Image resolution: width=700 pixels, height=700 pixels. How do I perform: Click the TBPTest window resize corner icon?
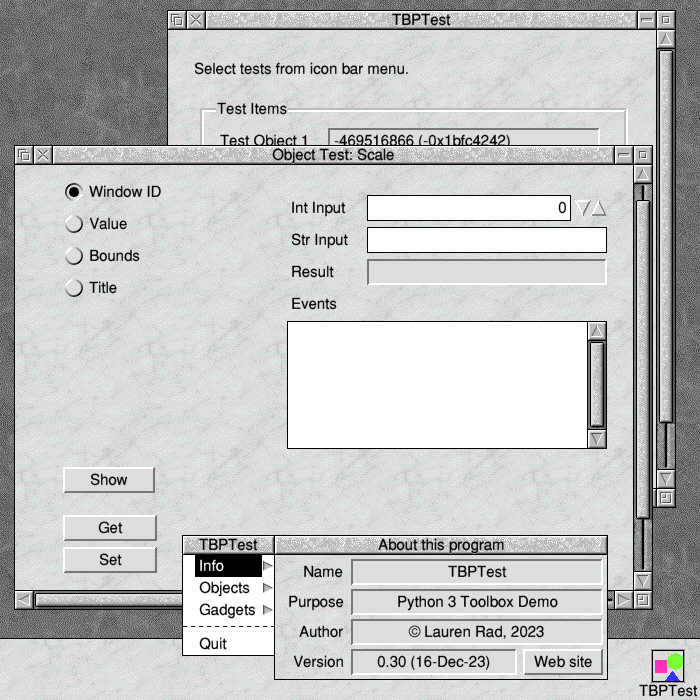click(666, 498)
